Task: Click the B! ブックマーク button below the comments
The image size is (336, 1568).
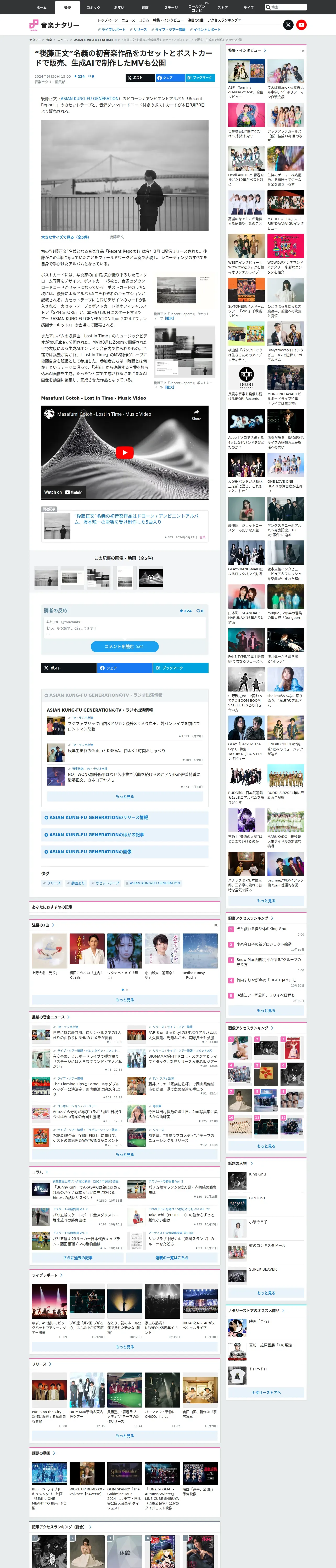Action: pyautogui.click(x=181, y=668)
